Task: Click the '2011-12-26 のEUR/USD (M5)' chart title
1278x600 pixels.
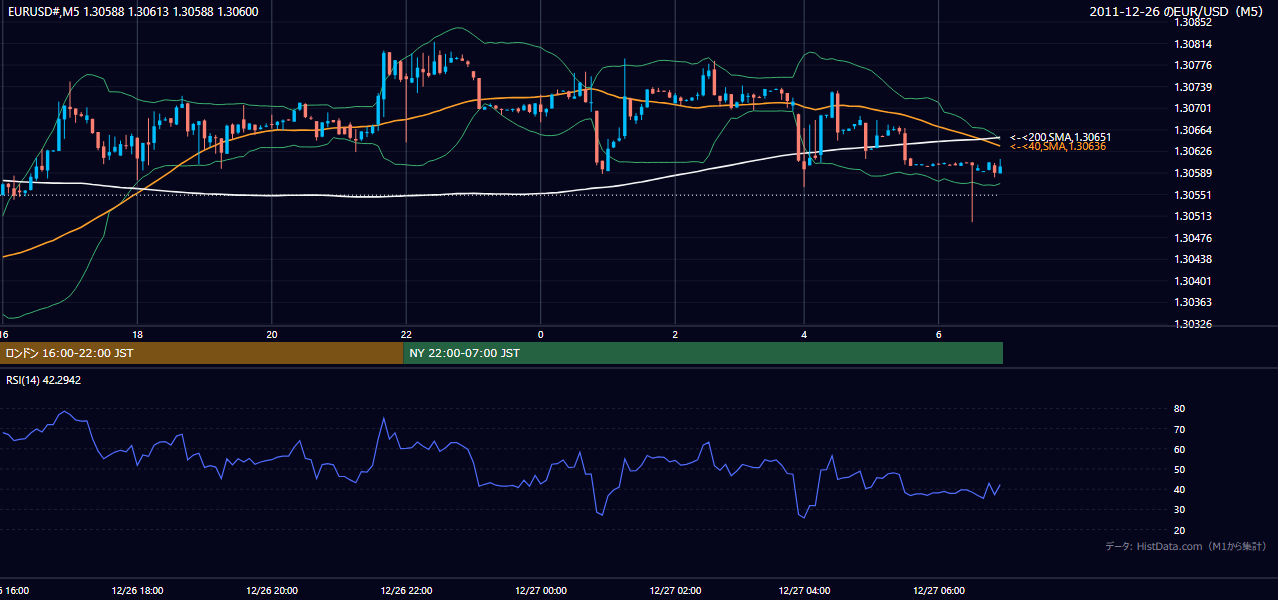Action: click(1177, 11)
